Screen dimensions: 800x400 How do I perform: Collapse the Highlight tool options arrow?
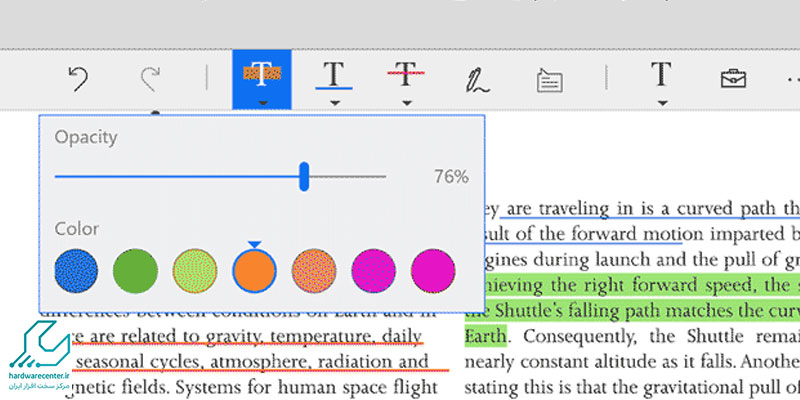[x=261, y=102]
